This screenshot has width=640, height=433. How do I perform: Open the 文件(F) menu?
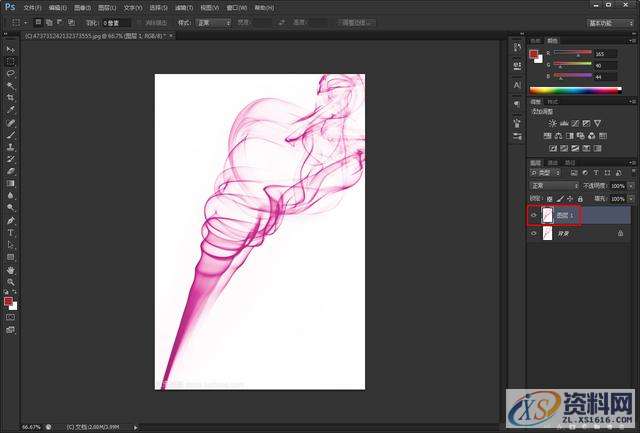coord(33,7)
